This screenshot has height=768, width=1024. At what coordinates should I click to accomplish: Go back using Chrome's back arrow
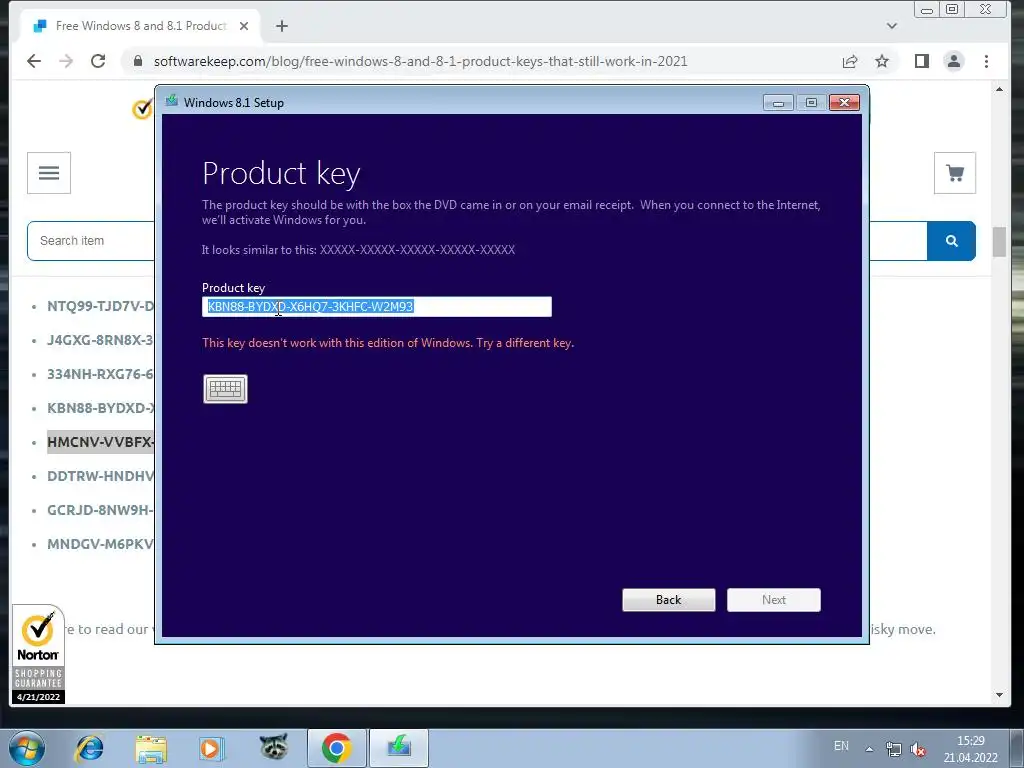[x=34, y=61]
